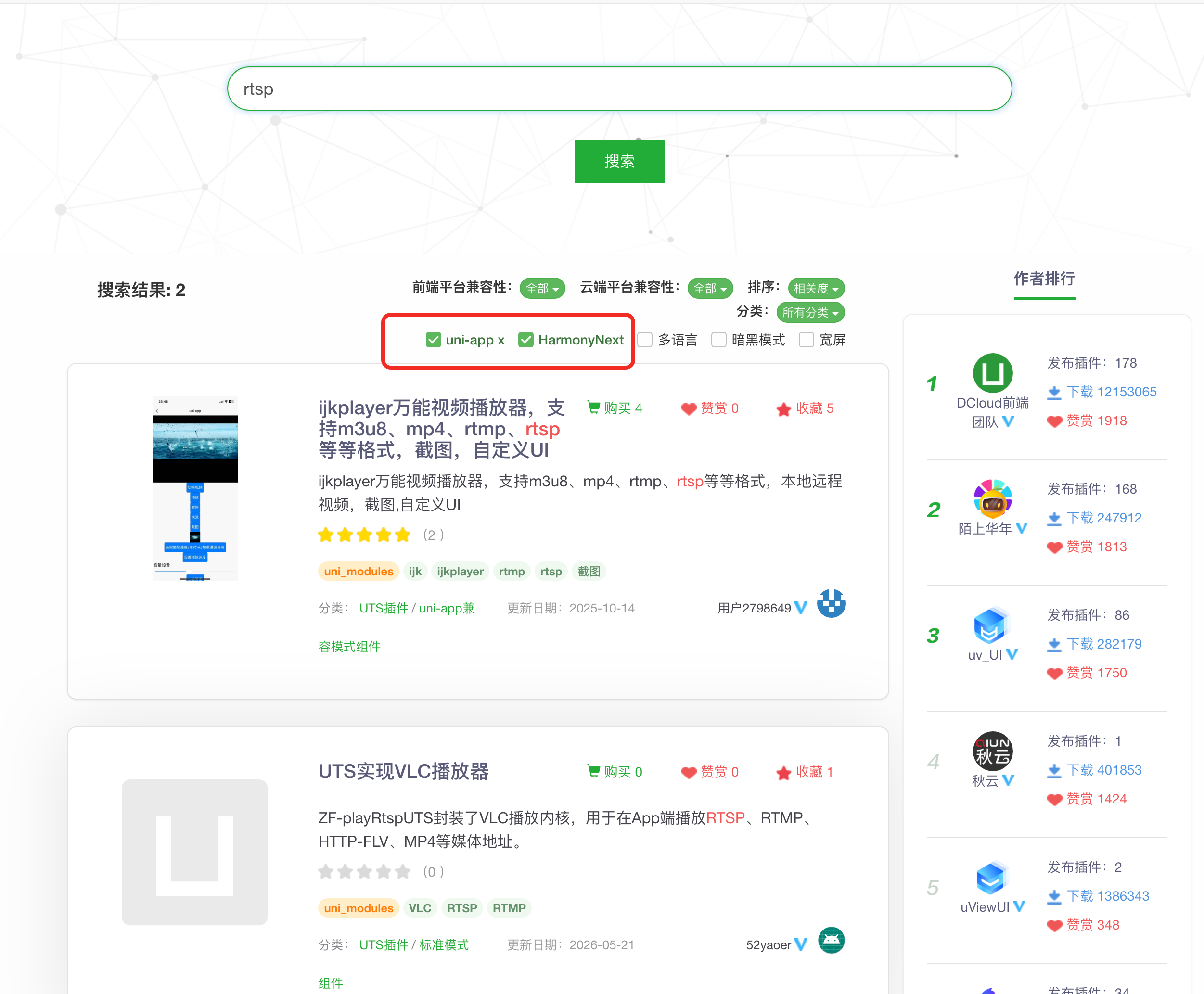Open the UTS插件 / 标准模式 category link

[414, 945]
